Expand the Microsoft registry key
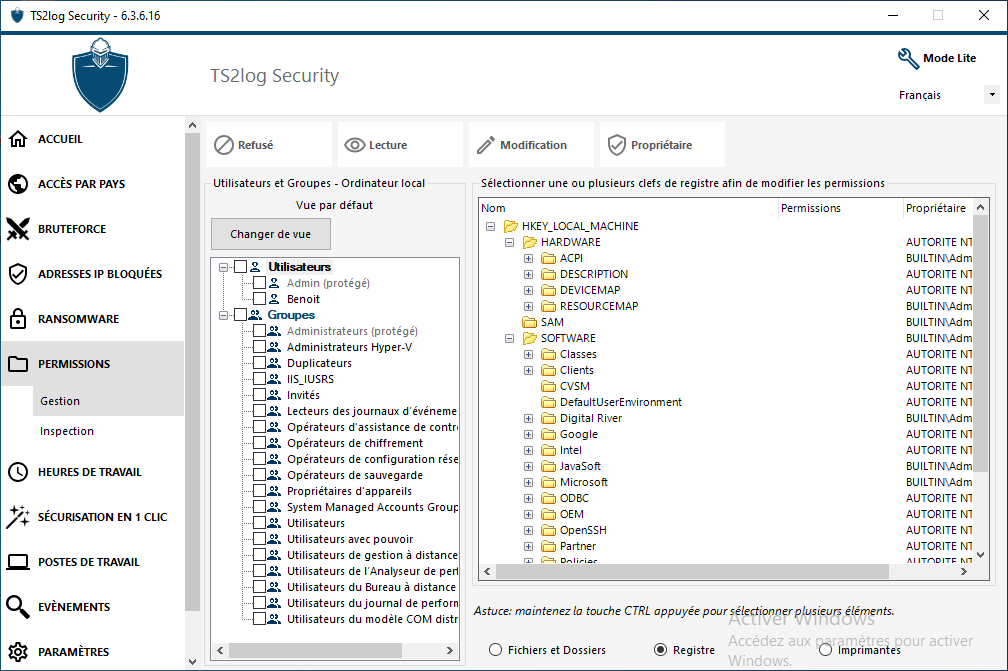 (x=528, y=482)
